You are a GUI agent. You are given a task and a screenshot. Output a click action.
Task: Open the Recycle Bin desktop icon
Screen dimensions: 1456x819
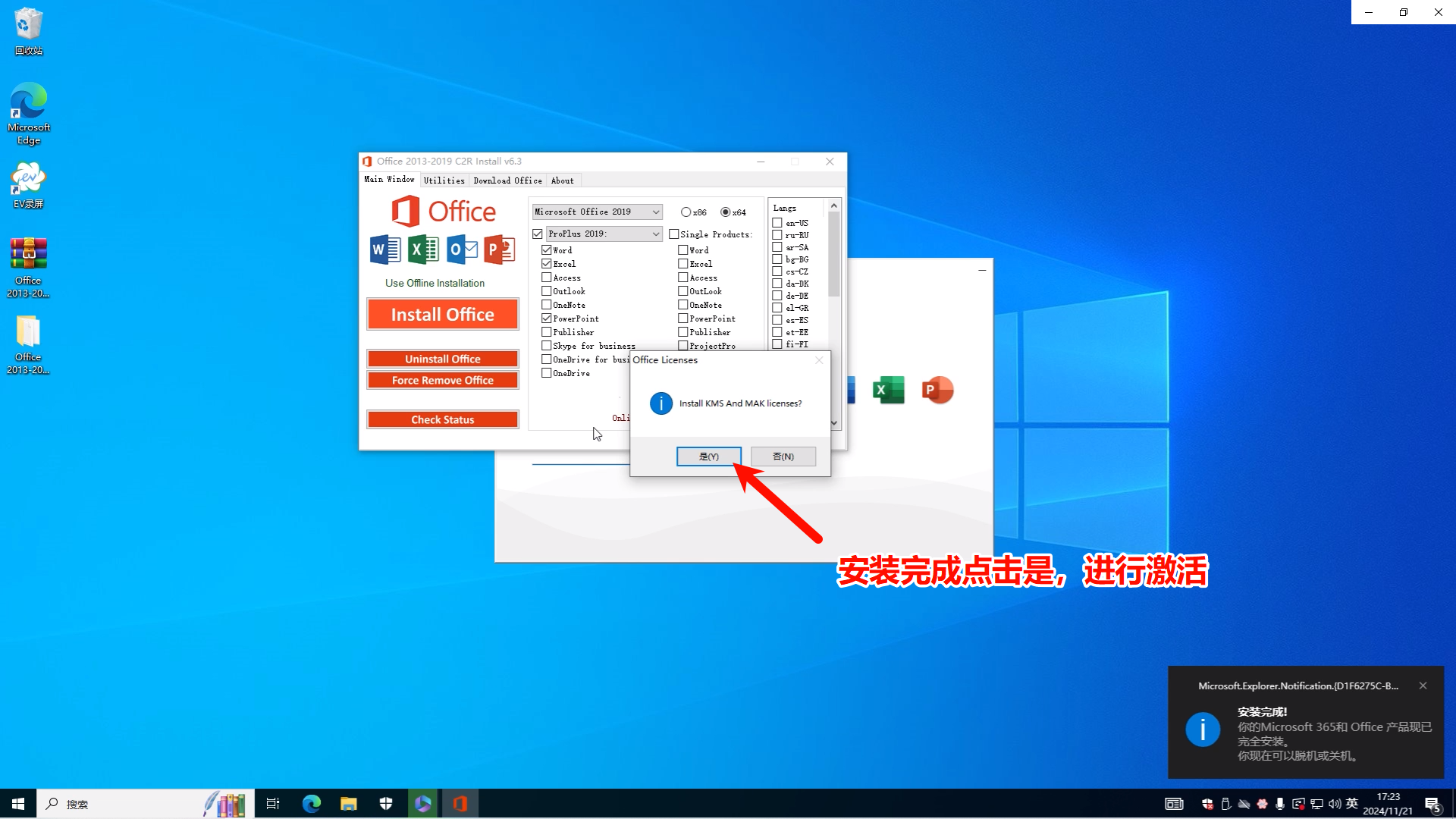[28, 30]
